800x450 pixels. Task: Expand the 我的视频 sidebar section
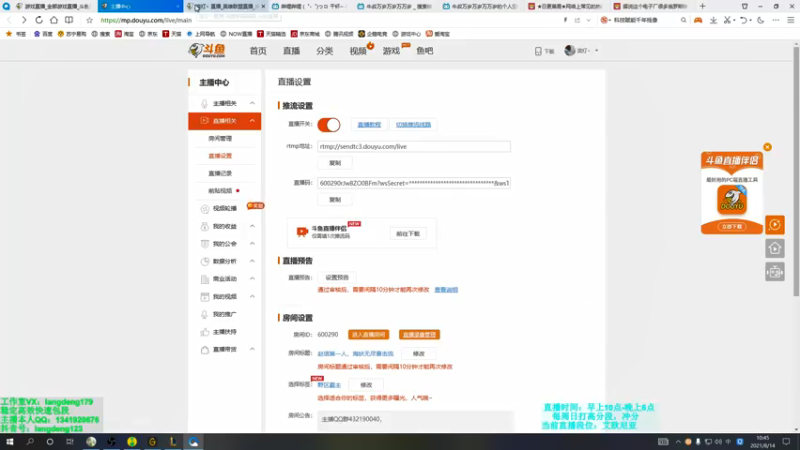point(252,296)
